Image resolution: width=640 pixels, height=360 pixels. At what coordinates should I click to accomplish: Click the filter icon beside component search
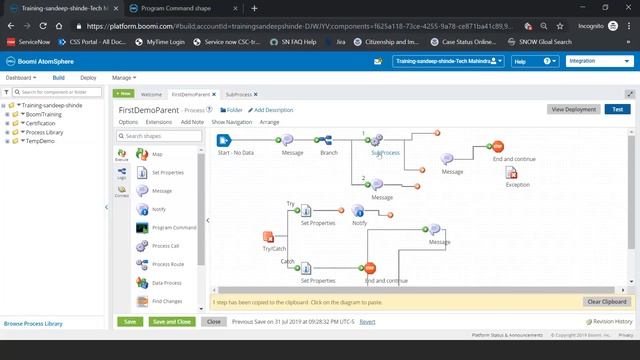[x=6, y=92]
